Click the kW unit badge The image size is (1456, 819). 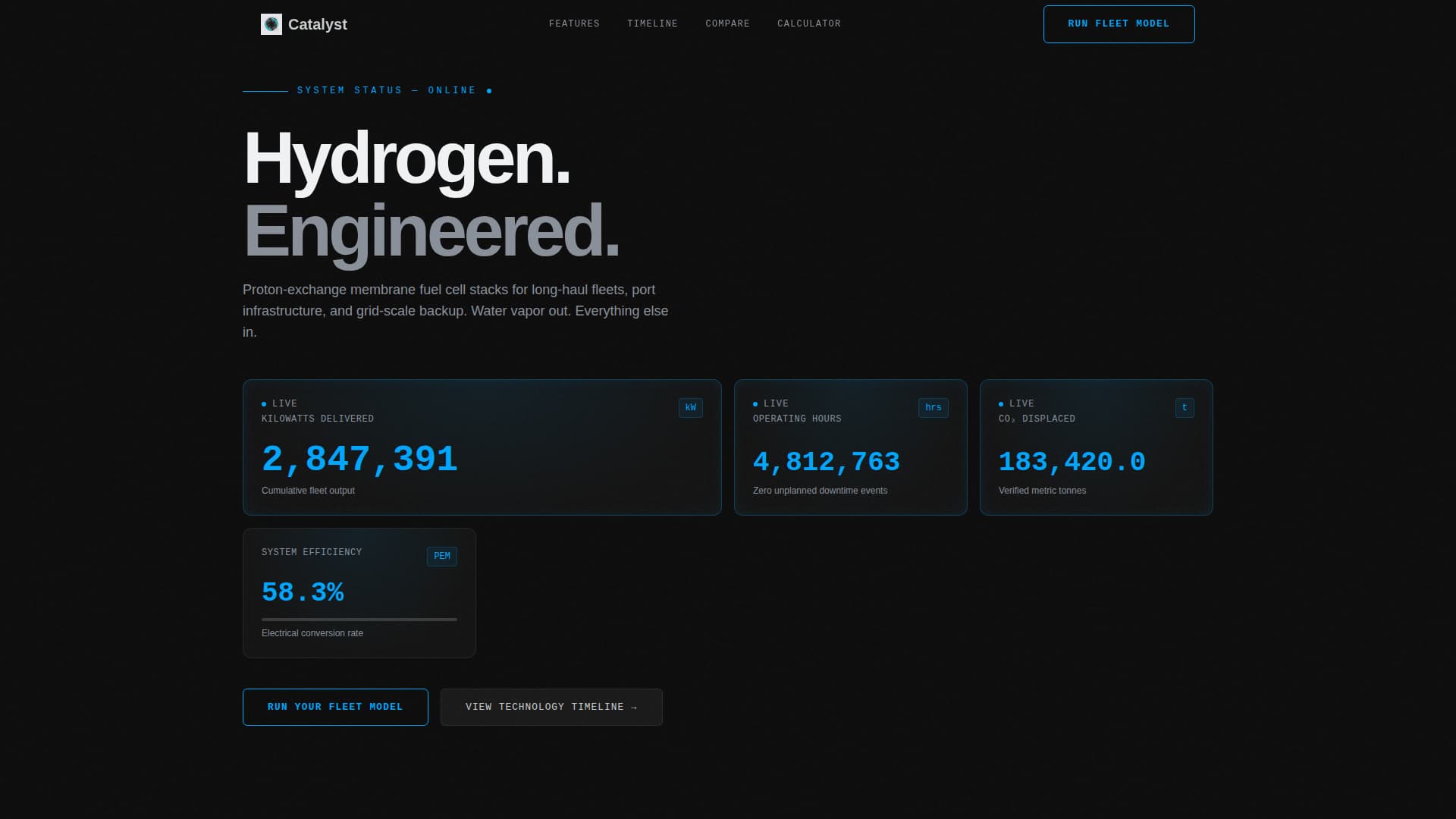pyautogui.click(x=690, y=407)
